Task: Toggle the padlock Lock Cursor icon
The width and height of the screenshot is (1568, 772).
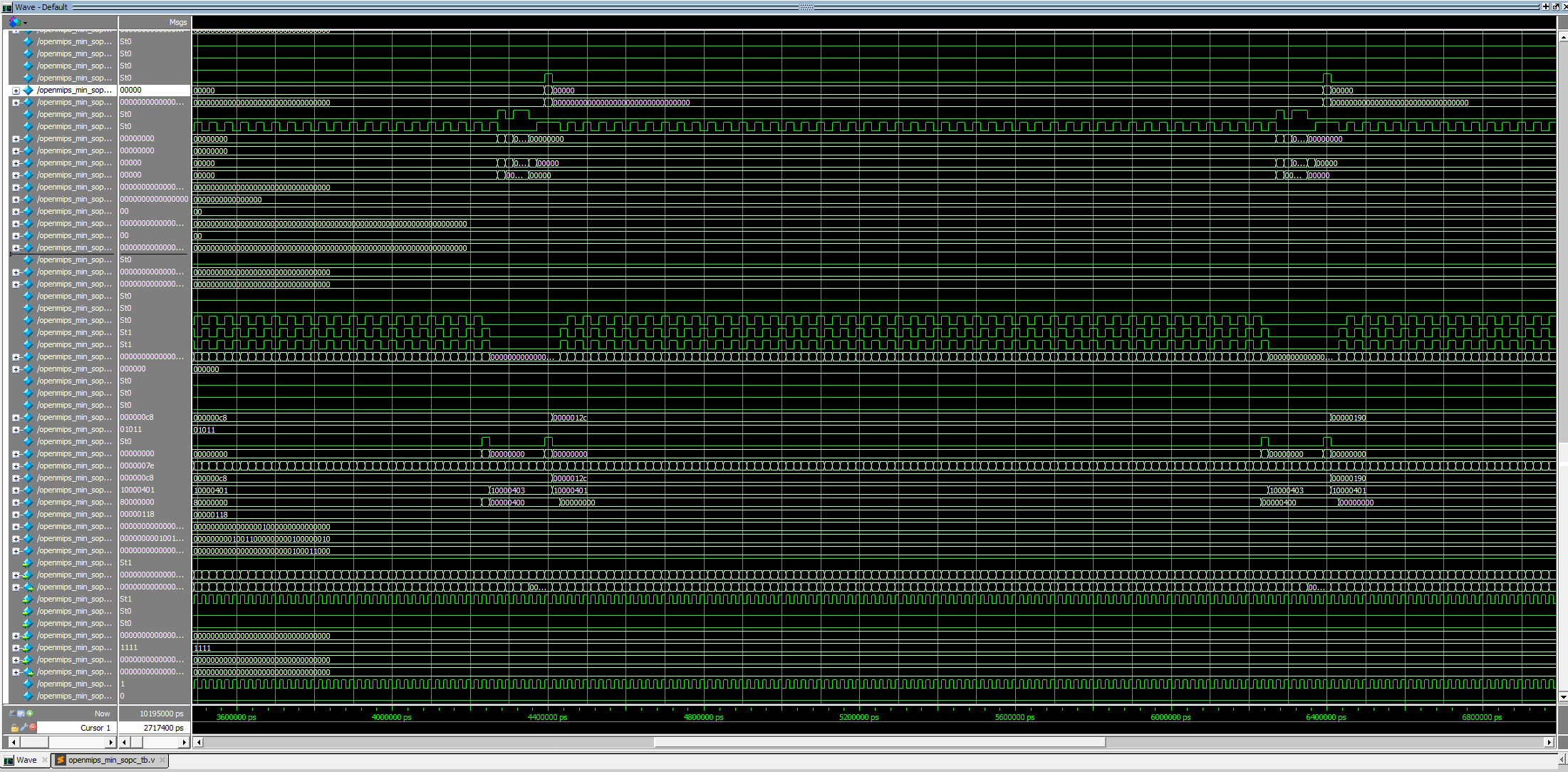Action: [x=14, y=727]
